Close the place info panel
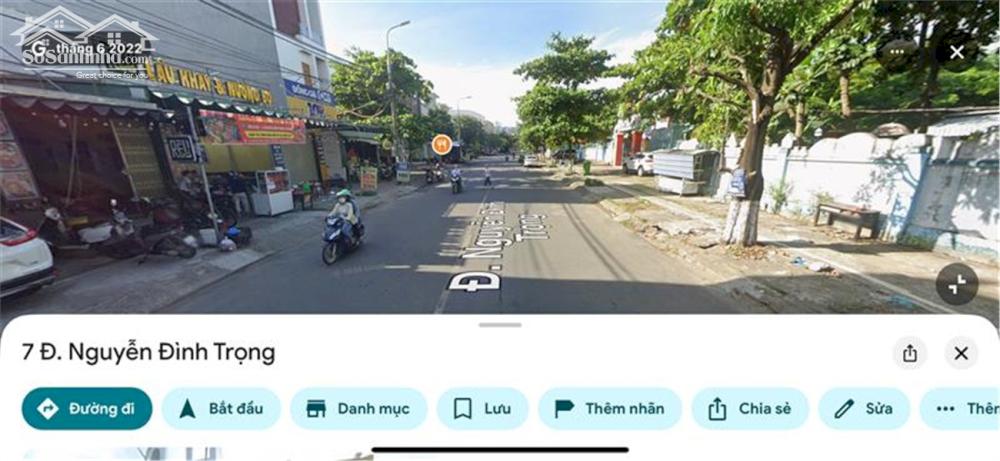The image size is (1000, 461). coord(961,353)
